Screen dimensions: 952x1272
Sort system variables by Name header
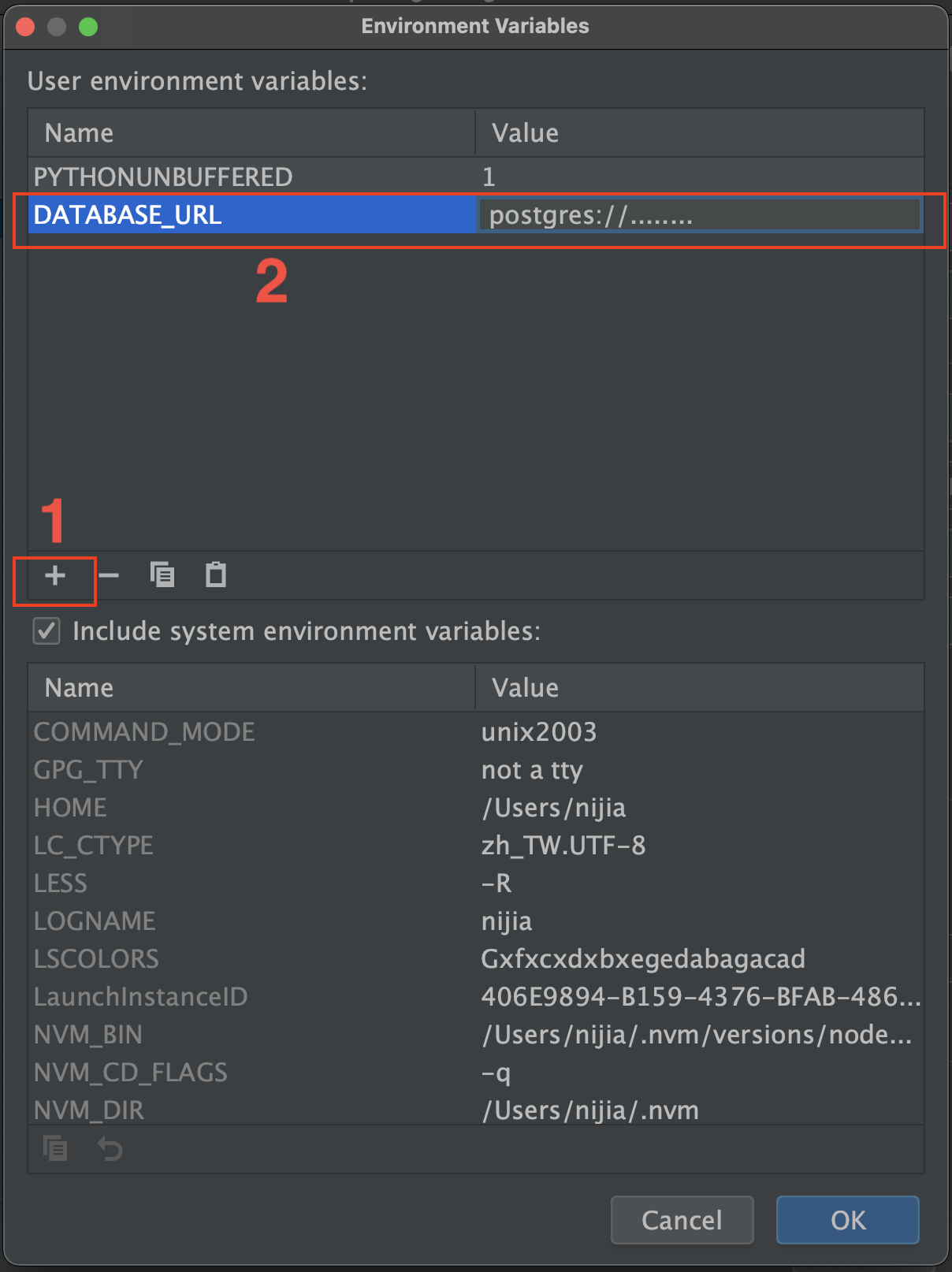251,688
